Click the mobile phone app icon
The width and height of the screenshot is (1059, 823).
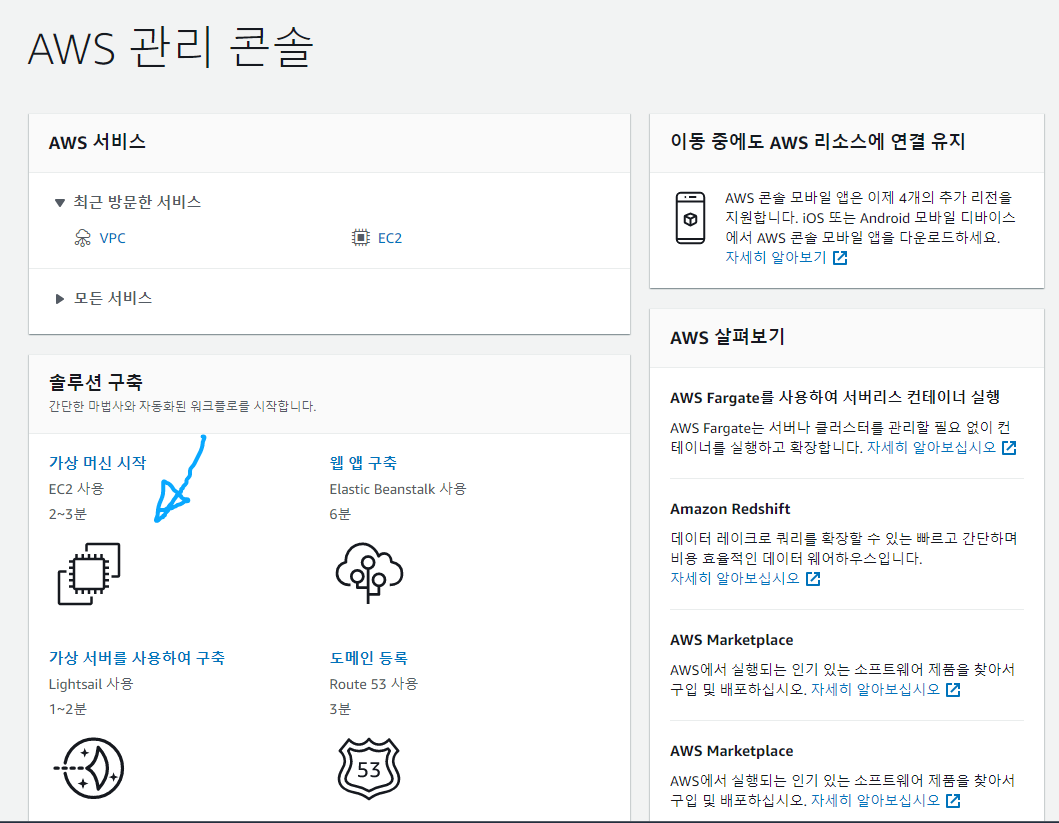tap(690, 218)
